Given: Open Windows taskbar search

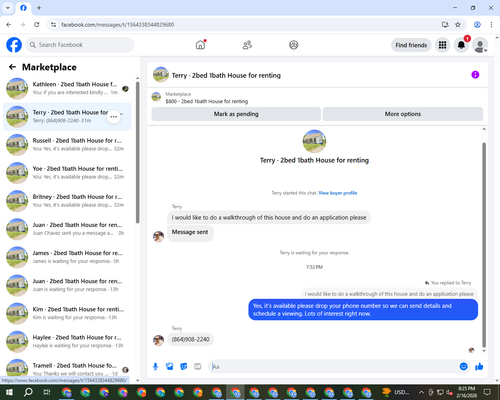Looking at the screenshot, I should coord(28,392).
